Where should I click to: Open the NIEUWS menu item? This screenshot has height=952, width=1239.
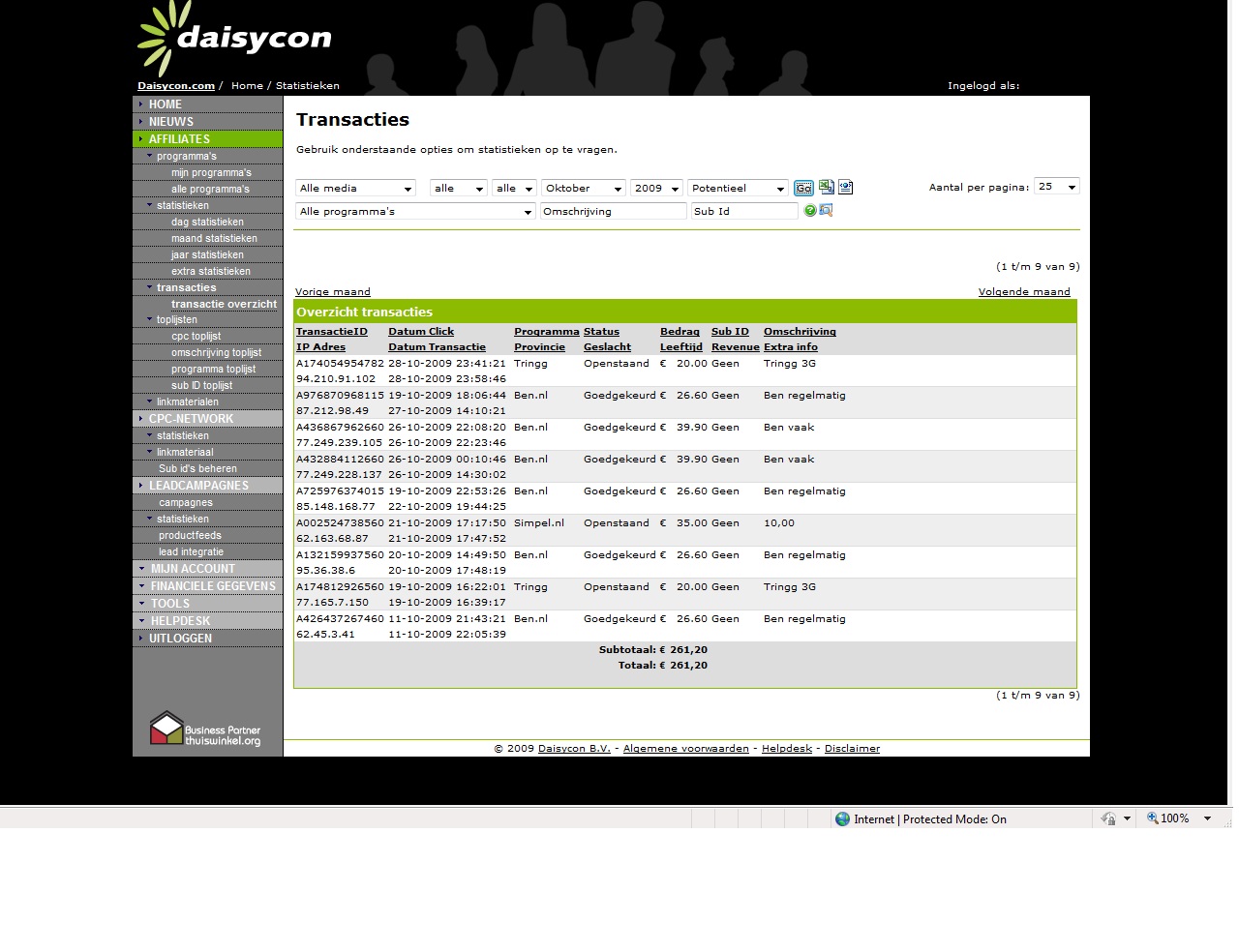[x=170, y=122]
